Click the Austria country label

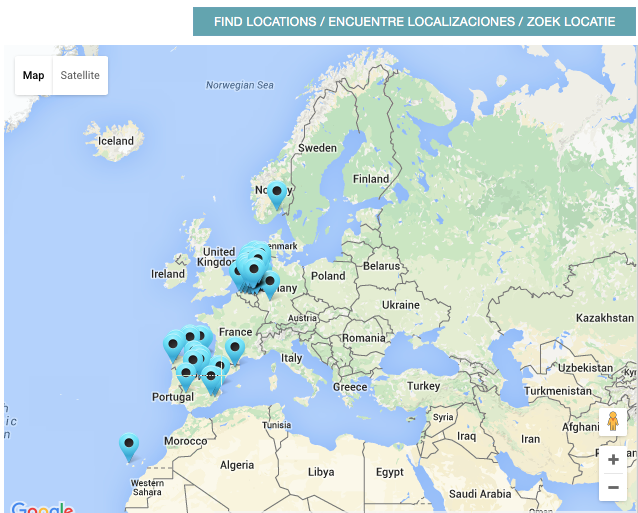click(x=302, y=318)
